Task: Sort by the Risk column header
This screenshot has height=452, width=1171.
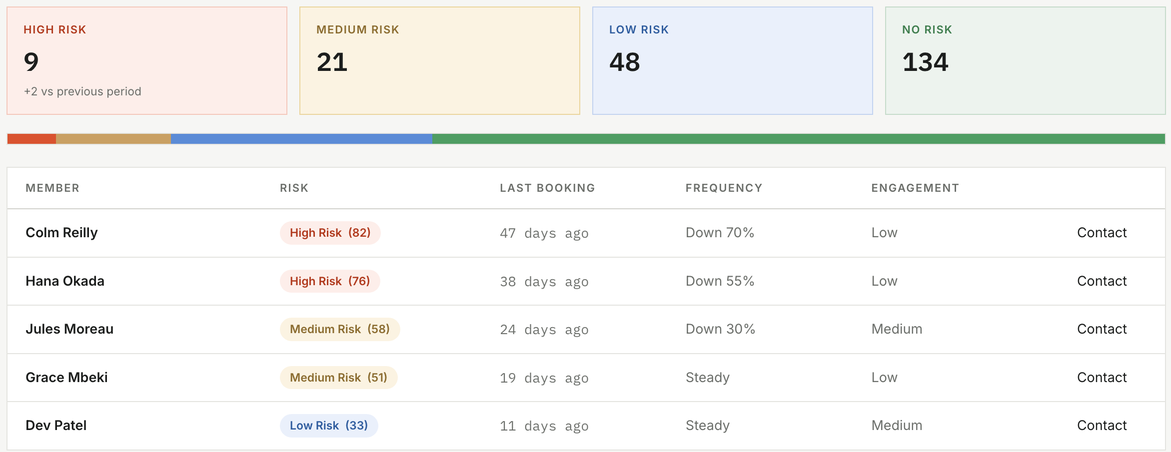Action: [x=294, y=188]
